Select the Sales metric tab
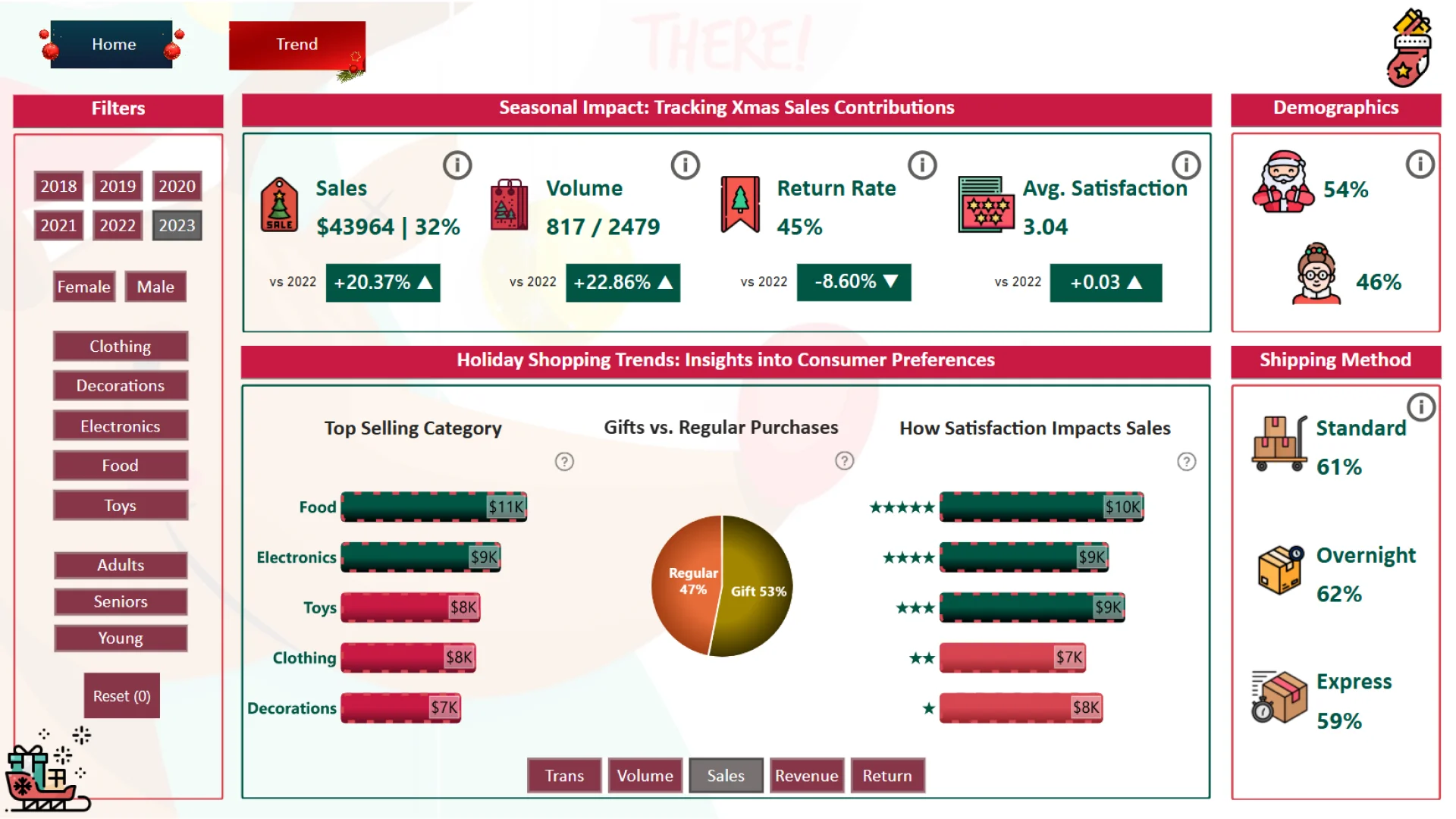Screen dimensions: 1456x819 (726, 775)
